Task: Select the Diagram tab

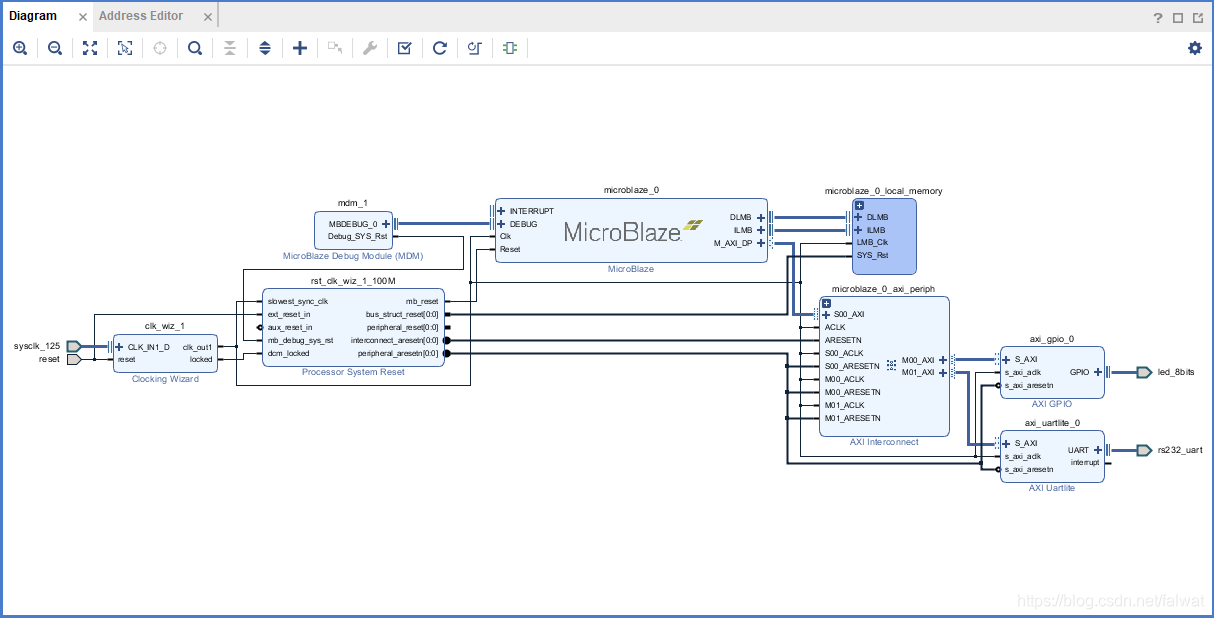Action: pyautogui.click(x=33, y=16)
